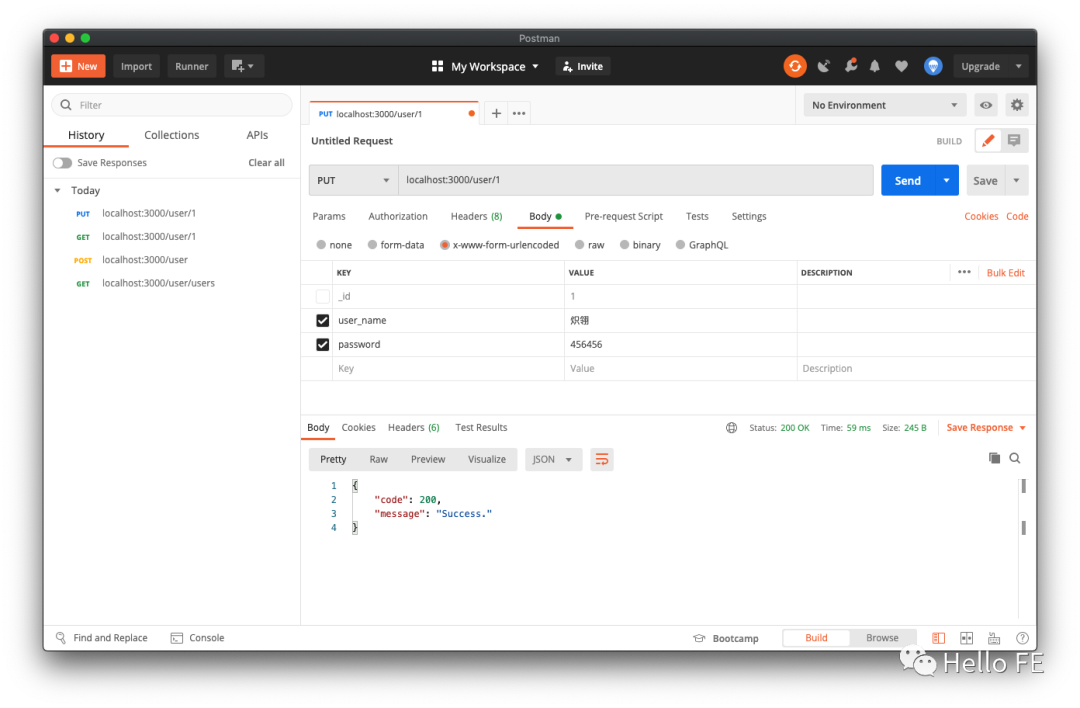Switch to two-pane view icon

(x=966, y=638)
